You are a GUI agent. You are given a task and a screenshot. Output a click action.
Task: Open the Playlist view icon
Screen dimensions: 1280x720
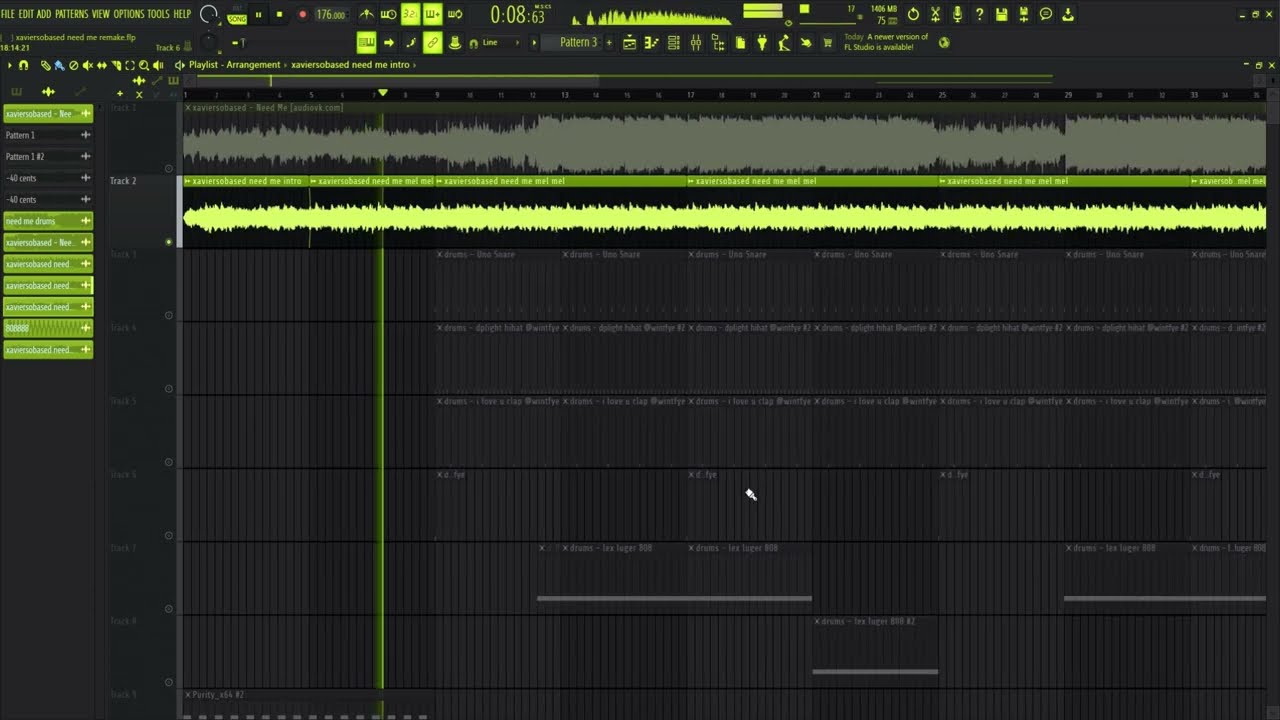coord(630,42)
